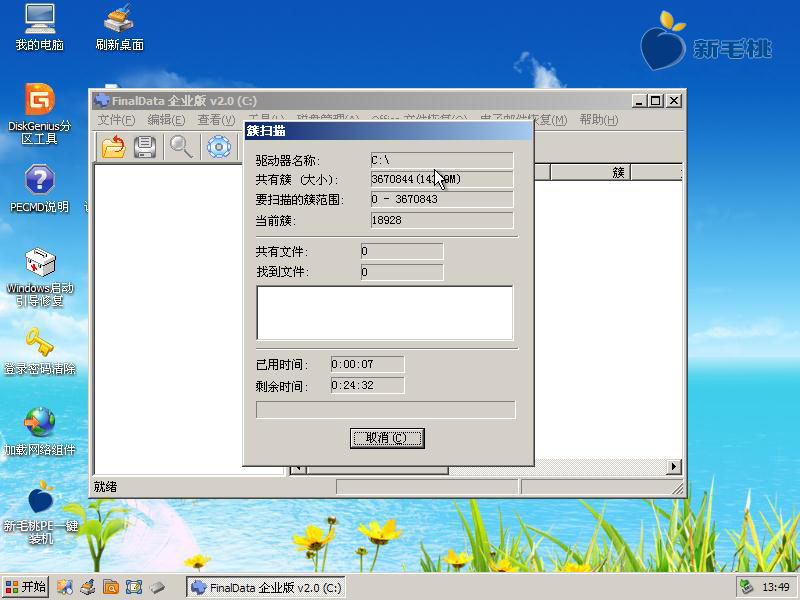
Task: Click the orange folder search quick launch icon
Action: point(111,587)
